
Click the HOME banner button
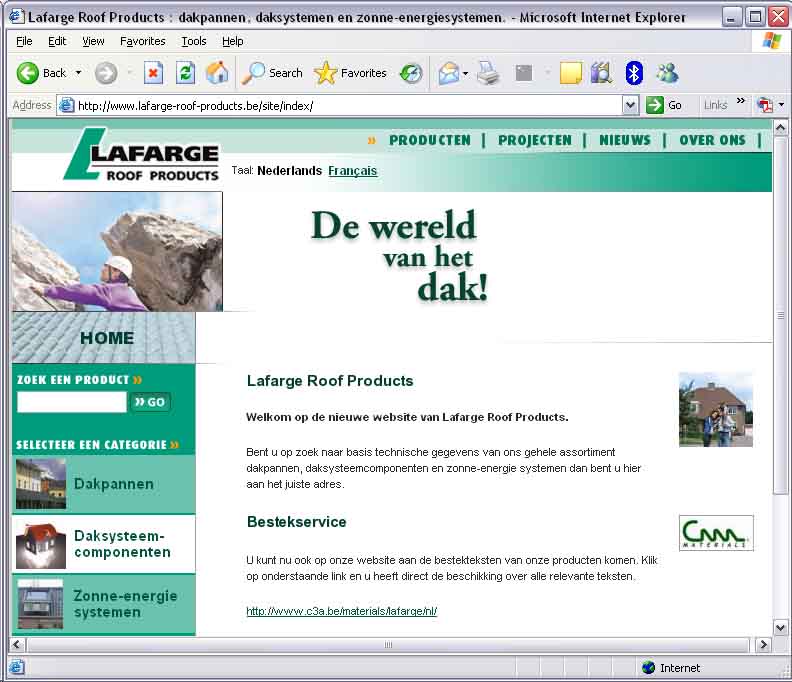pyautogui.click(x=104, y=337)
